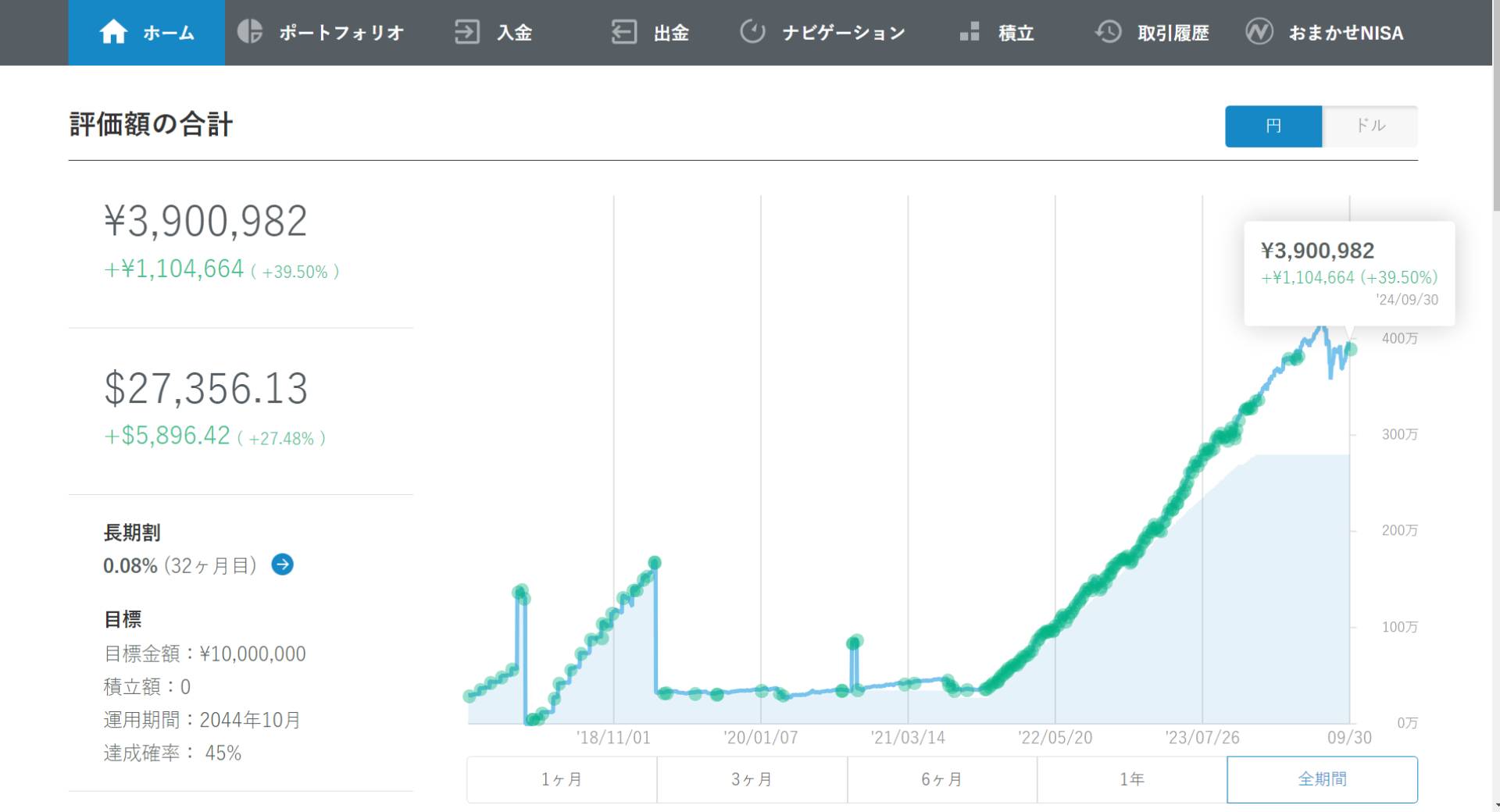Click the '24/09/30 date in tooltip
The image size is (1500, 812).
pos(1407,300)
